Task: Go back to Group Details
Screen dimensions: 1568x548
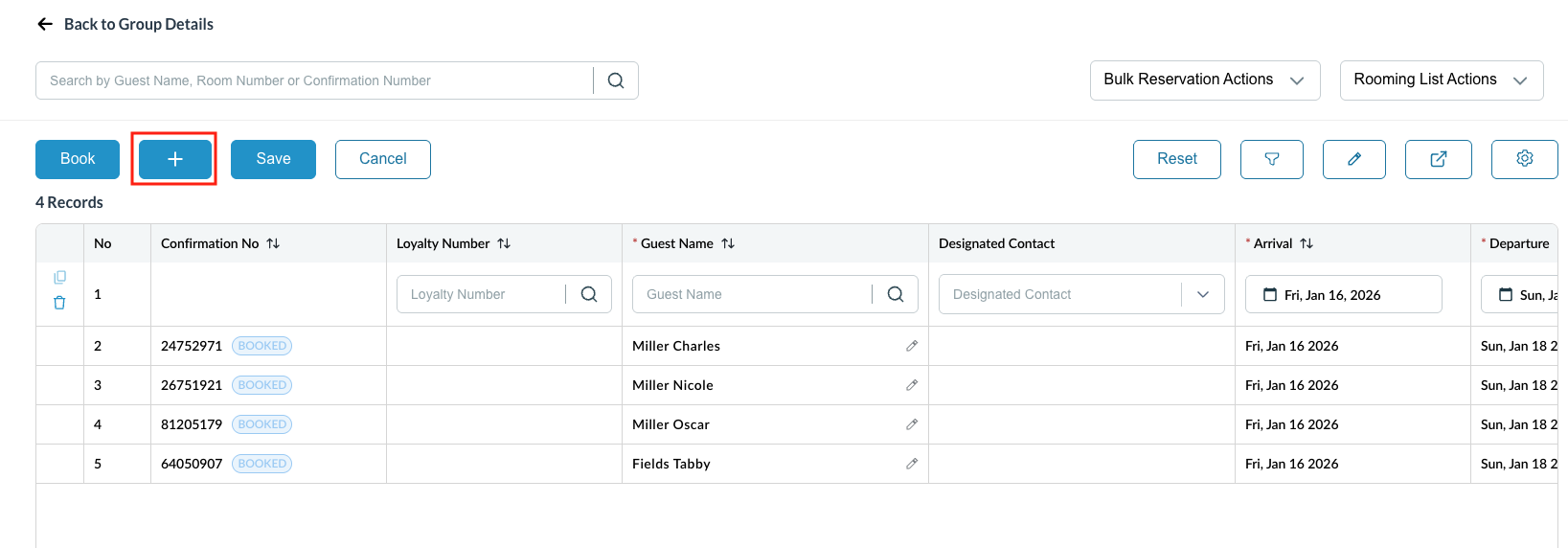Action: pyautogui.click(x=125, y=24)
